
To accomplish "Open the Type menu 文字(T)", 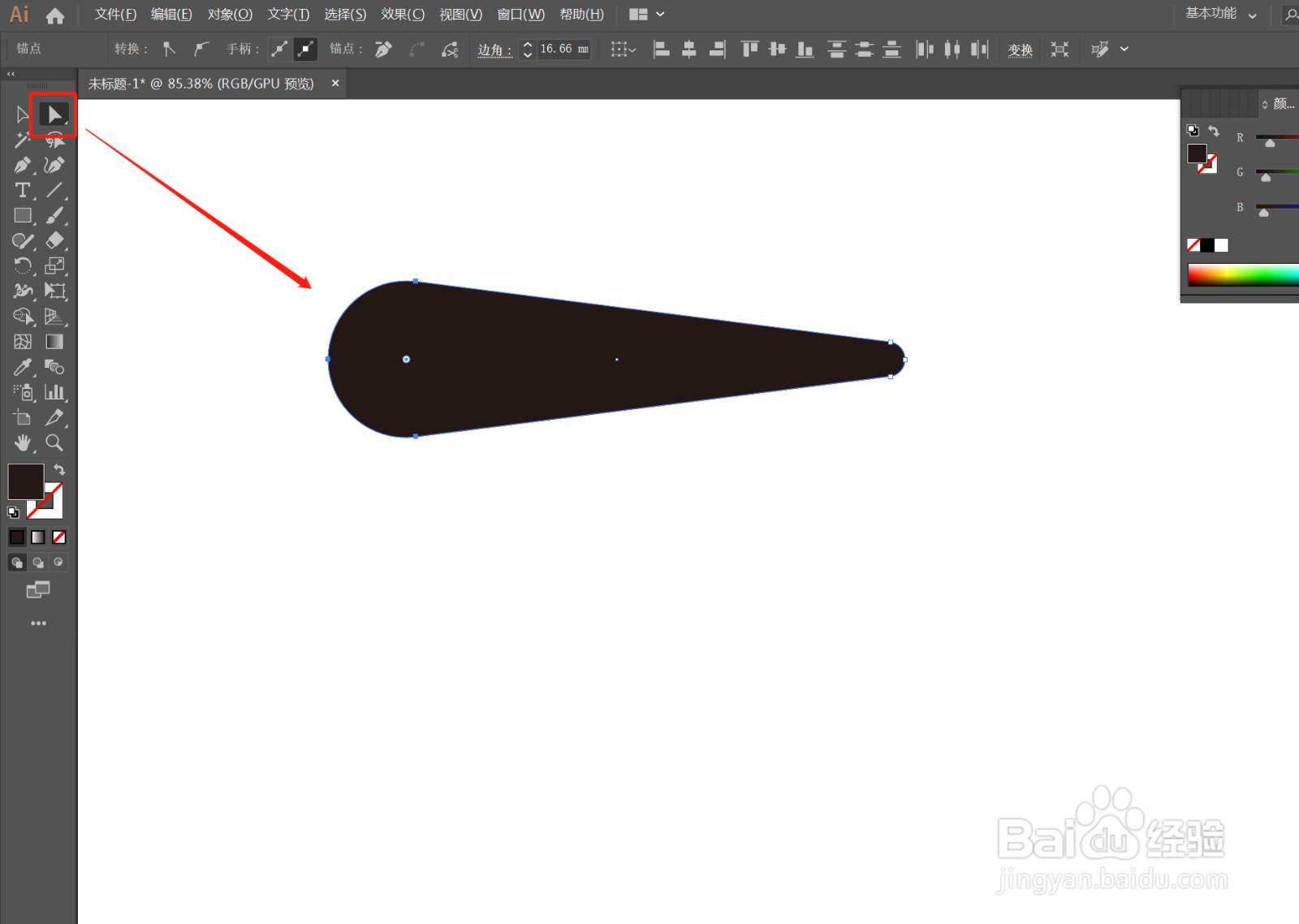I will (x=288, y=15).
